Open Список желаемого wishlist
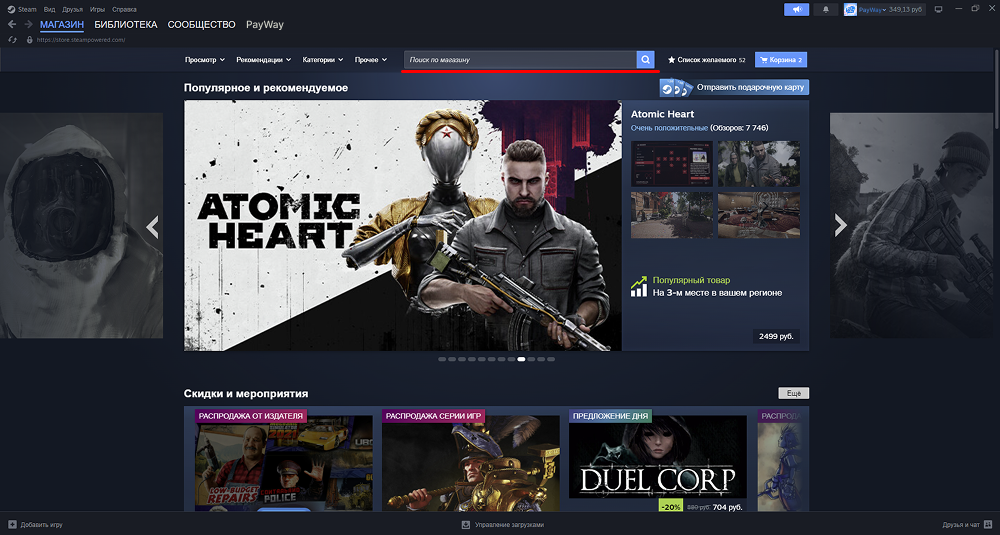The width and height of the screenshot is (1000, 535). click(706, 60)
